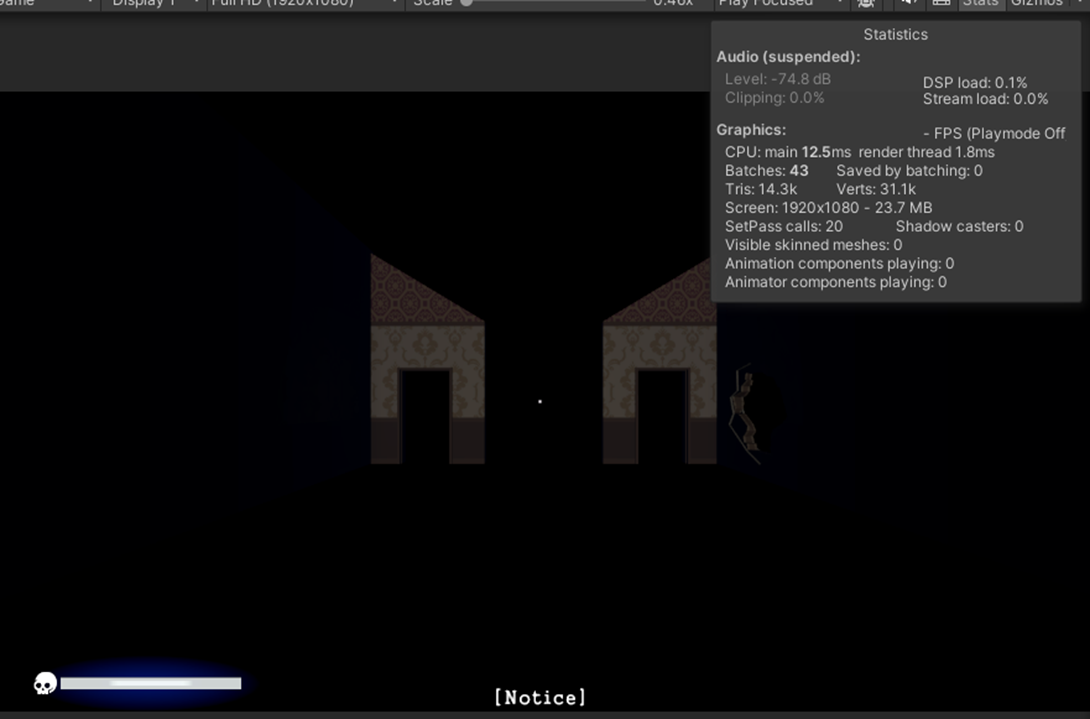Click the 'Stream load: 0.0%' text
The image size is (1090, 719).
(x=985, y=99)
